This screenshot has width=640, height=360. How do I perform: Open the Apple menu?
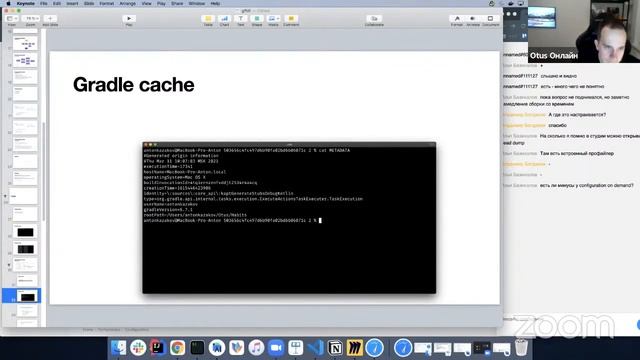(x=8, y=3)
